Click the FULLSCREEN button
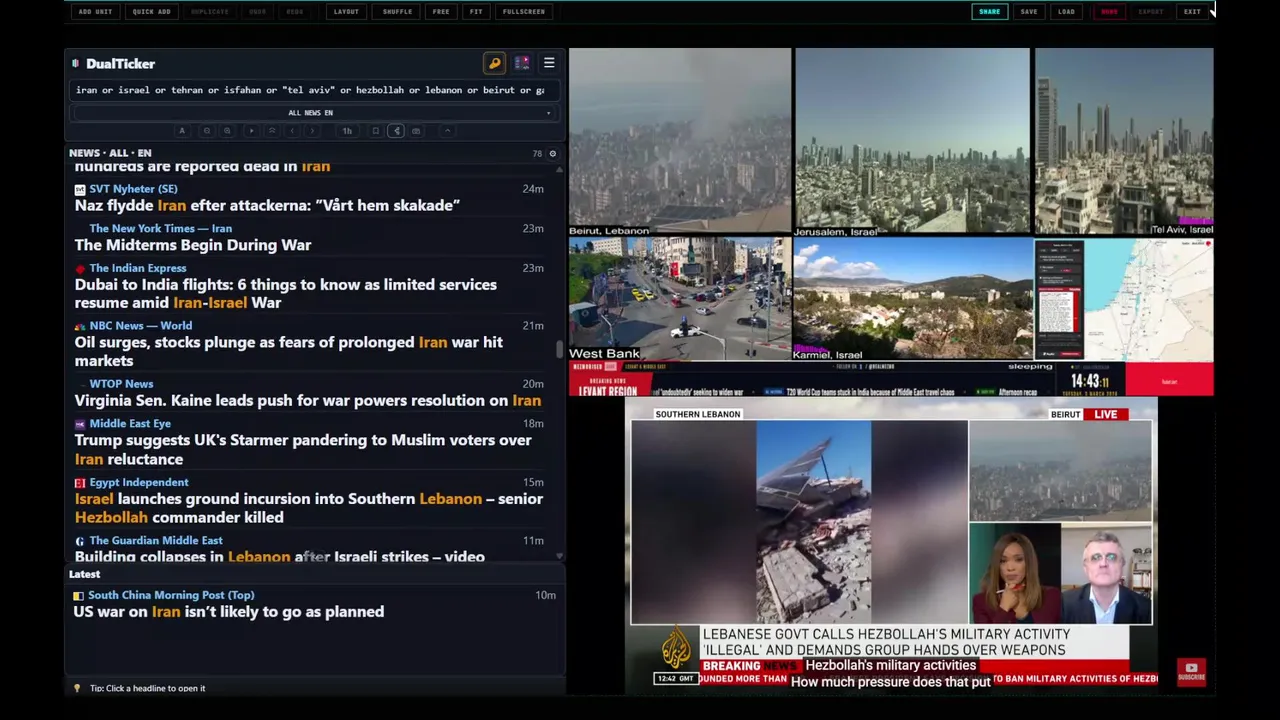 pos(524,12)
